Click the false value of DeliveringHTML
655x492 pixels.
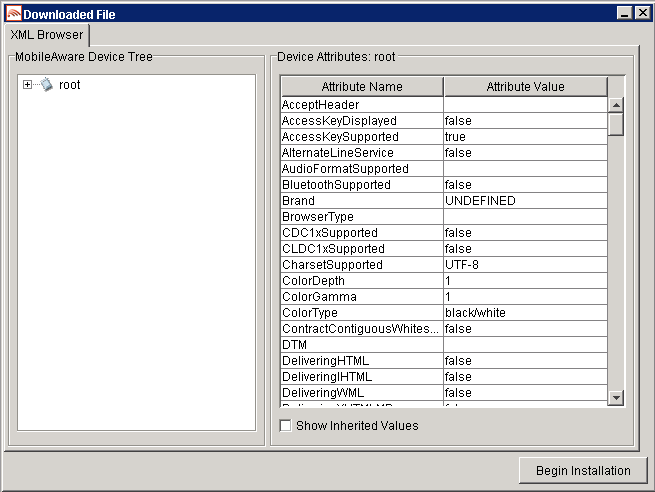click(526, 361)
